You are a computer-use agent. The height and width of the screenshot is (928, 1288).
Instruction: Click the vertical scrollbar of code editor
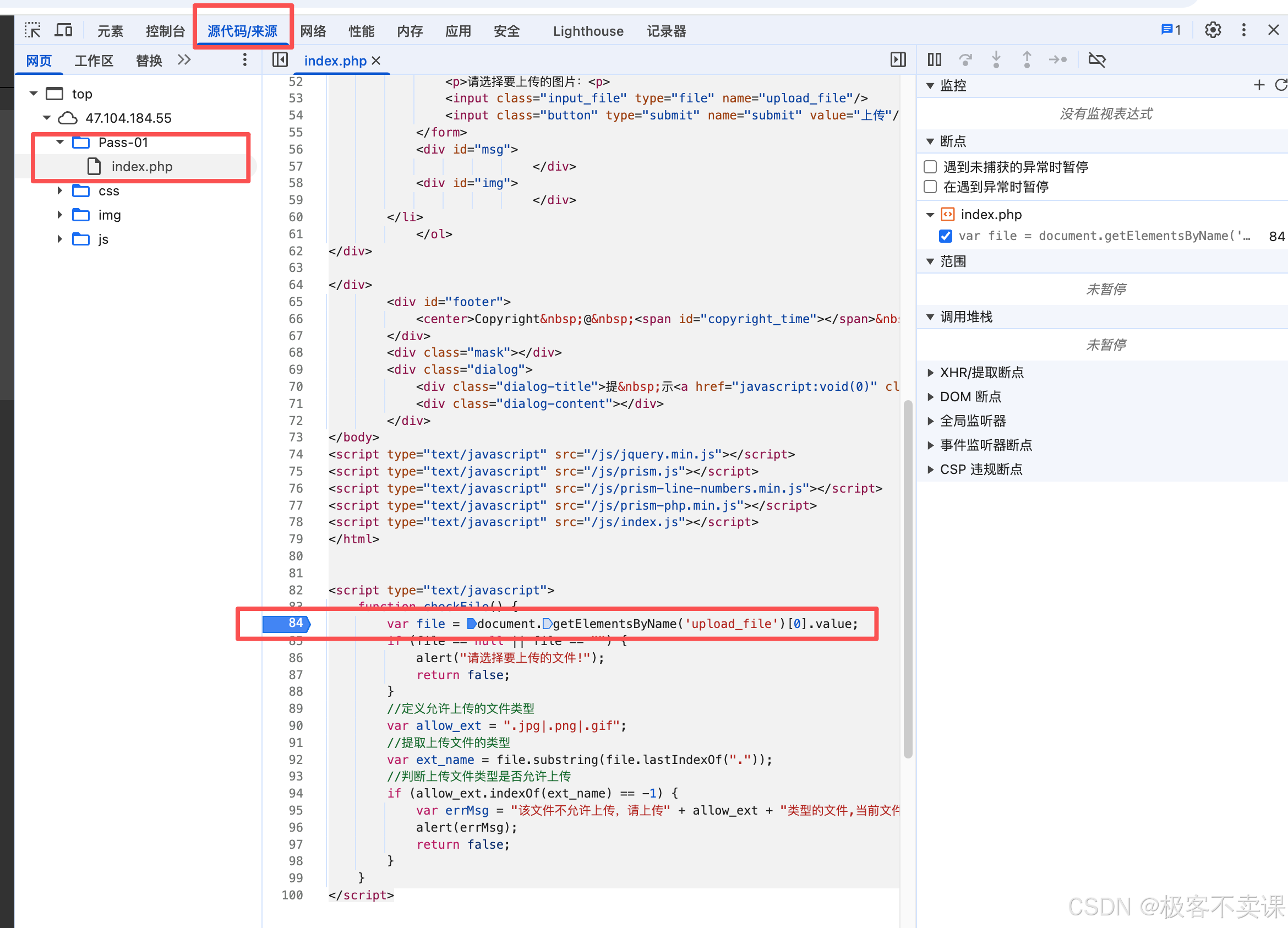tap(908, 579)
